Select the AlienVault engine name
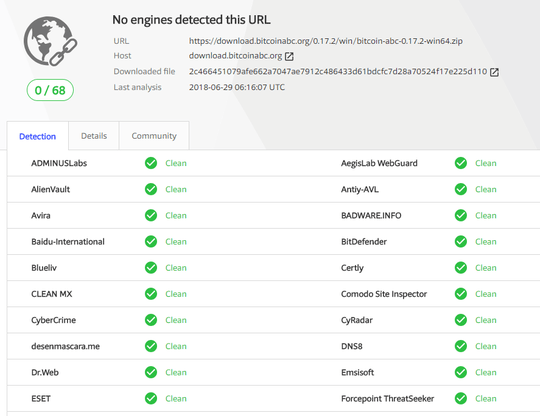The width and height of the screenshot is (540, 416). click(50, 189)
